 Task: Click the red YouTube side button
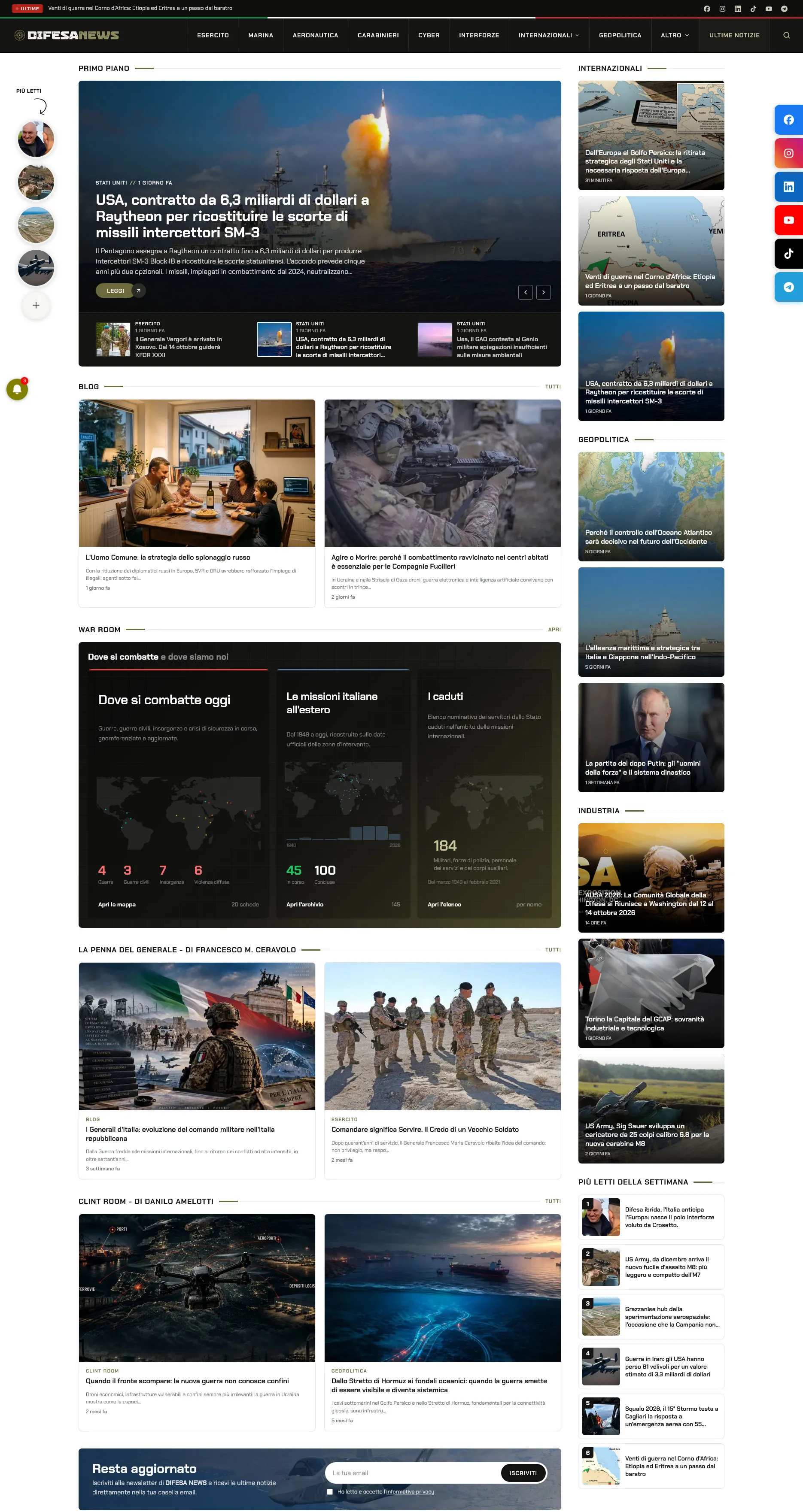click(788, 220)
